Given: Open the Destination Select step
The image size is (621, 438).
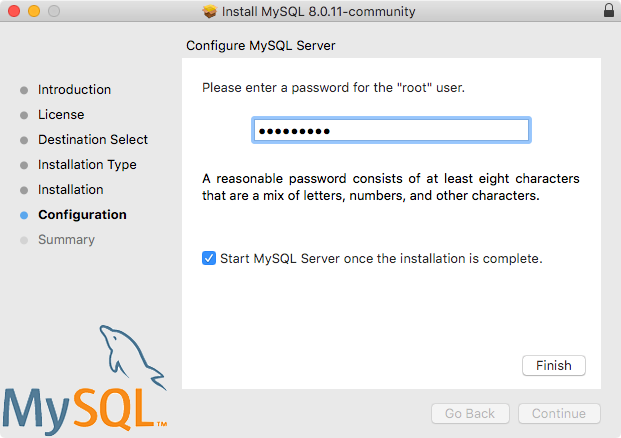Looking at the screenshot, I should pos(93,140).
